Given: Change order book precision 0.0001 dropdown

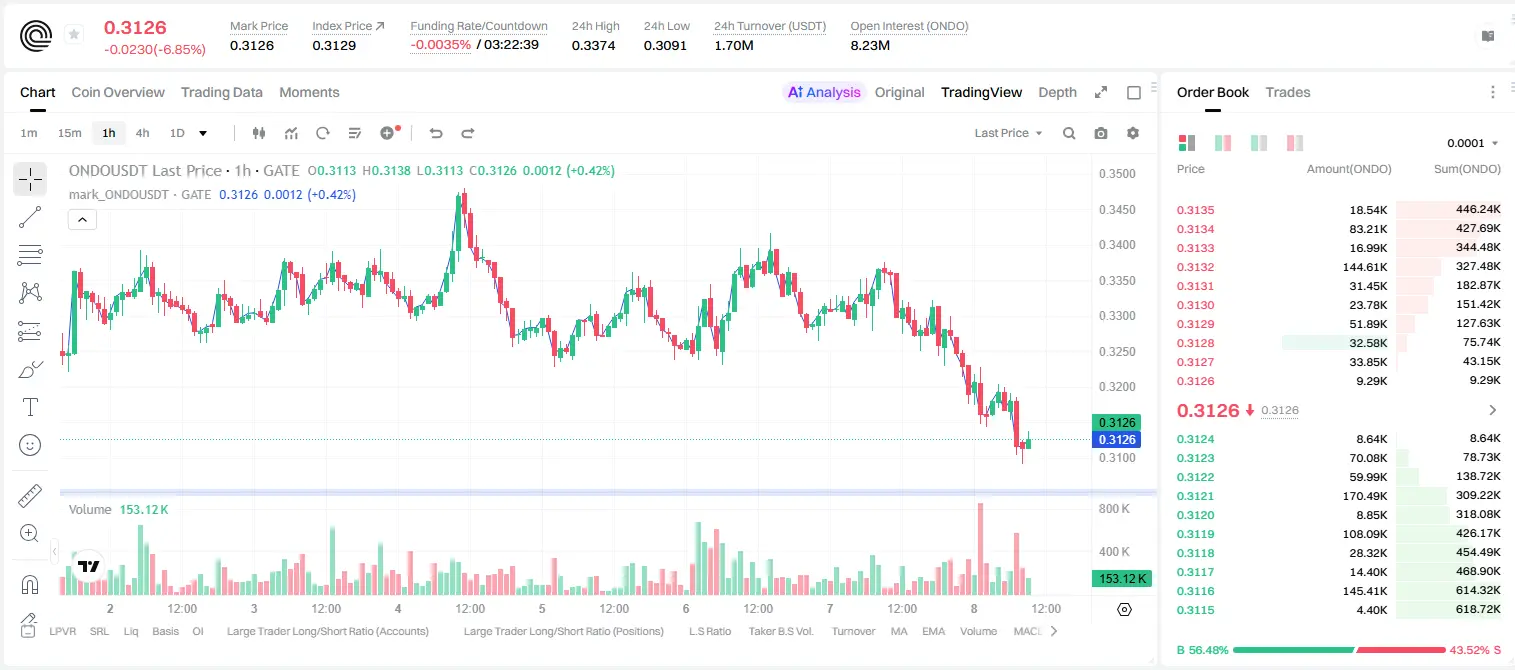Looking at the screenshot, I should (1473, 143).
